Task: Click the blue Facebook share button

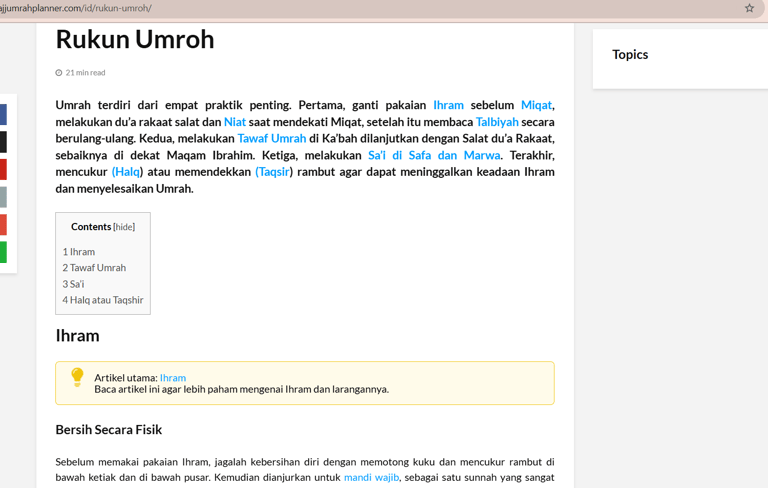Action: [3, 114]
